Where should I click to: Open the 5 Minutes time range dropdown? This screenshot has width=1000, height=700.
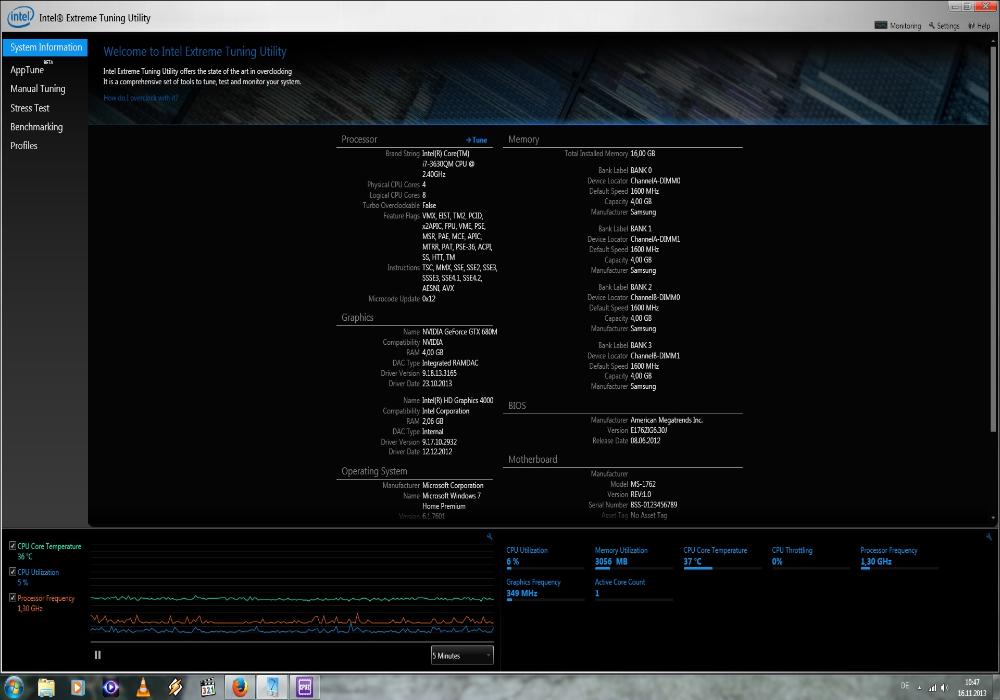(462, 655)
